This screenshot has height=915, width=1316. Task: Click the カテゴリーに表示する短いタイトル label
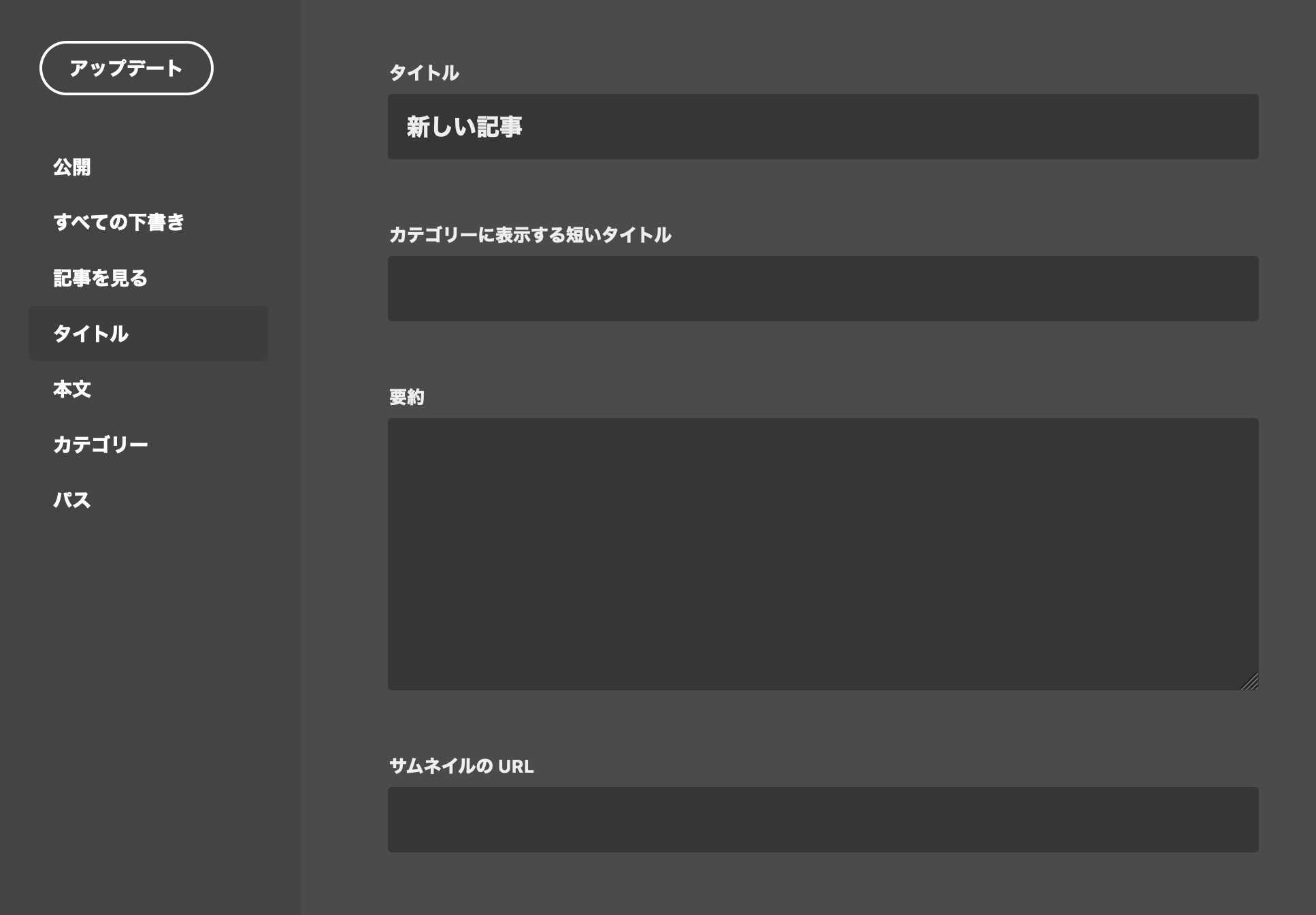pos(530,235)
